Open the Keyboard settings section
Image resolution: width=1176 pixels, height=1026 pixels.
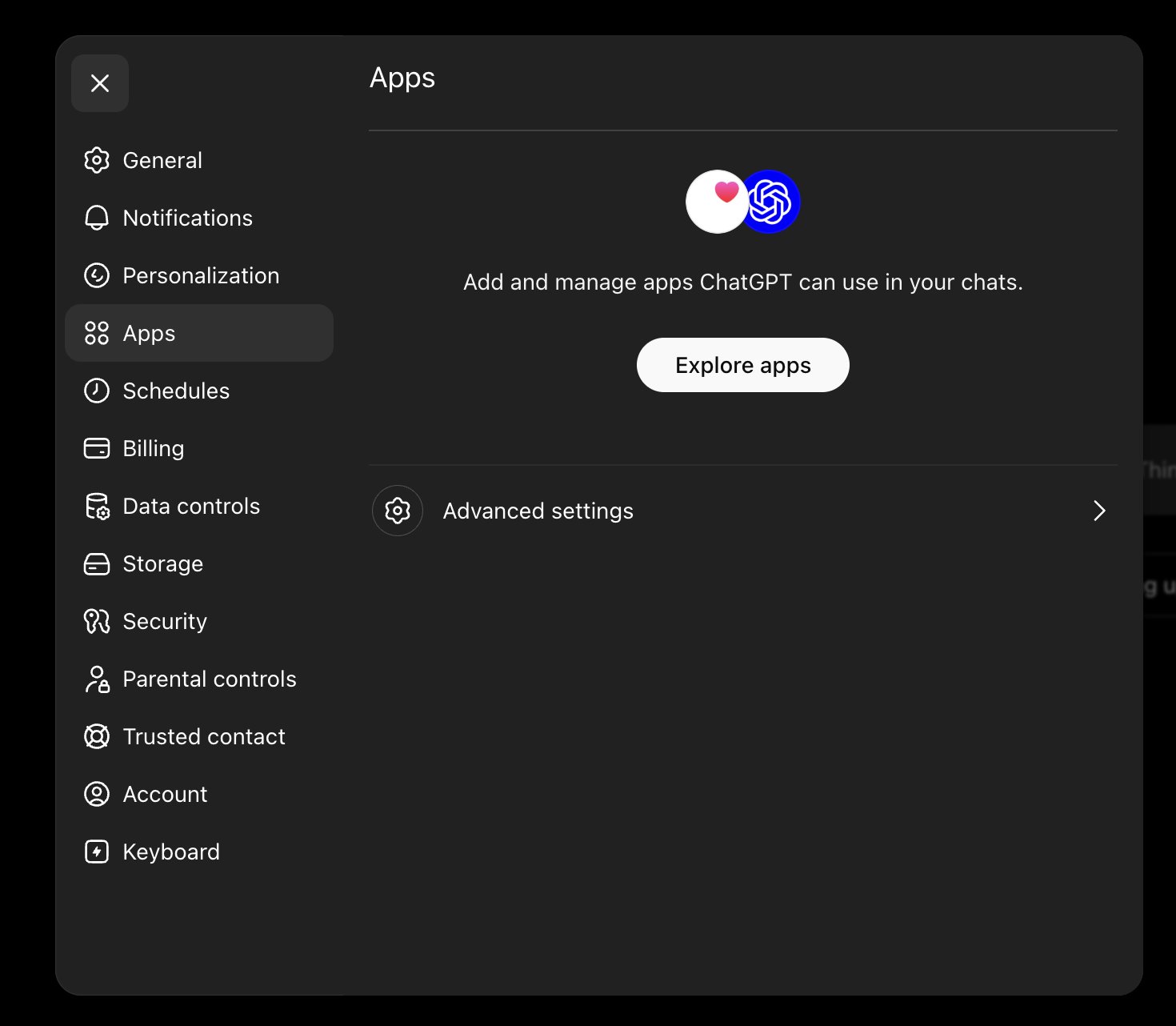point(199,852)
